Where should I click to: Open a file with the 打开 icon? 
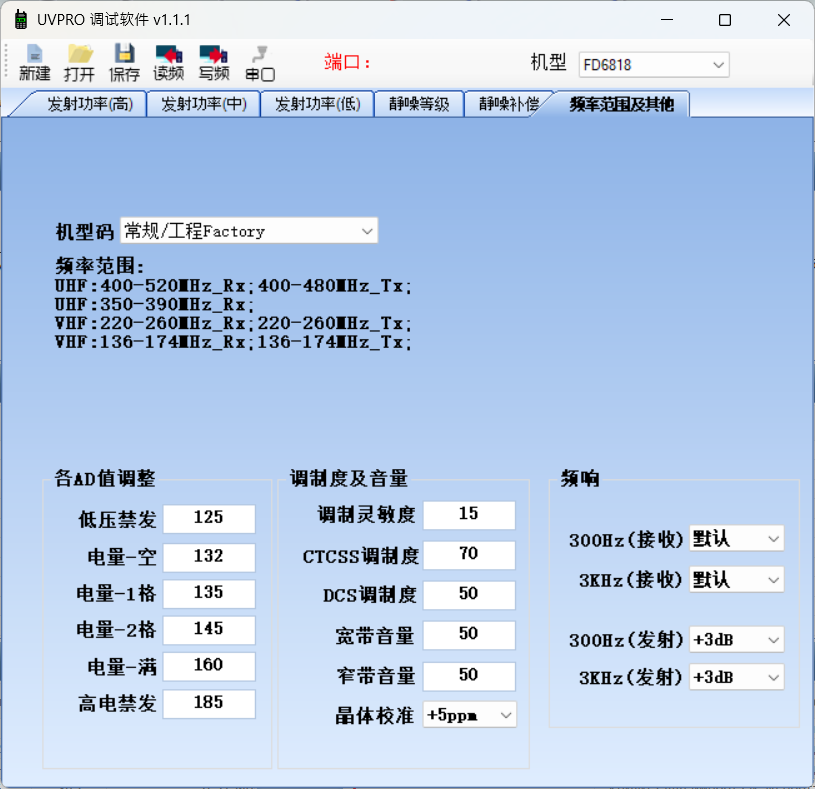pos(80,62)
